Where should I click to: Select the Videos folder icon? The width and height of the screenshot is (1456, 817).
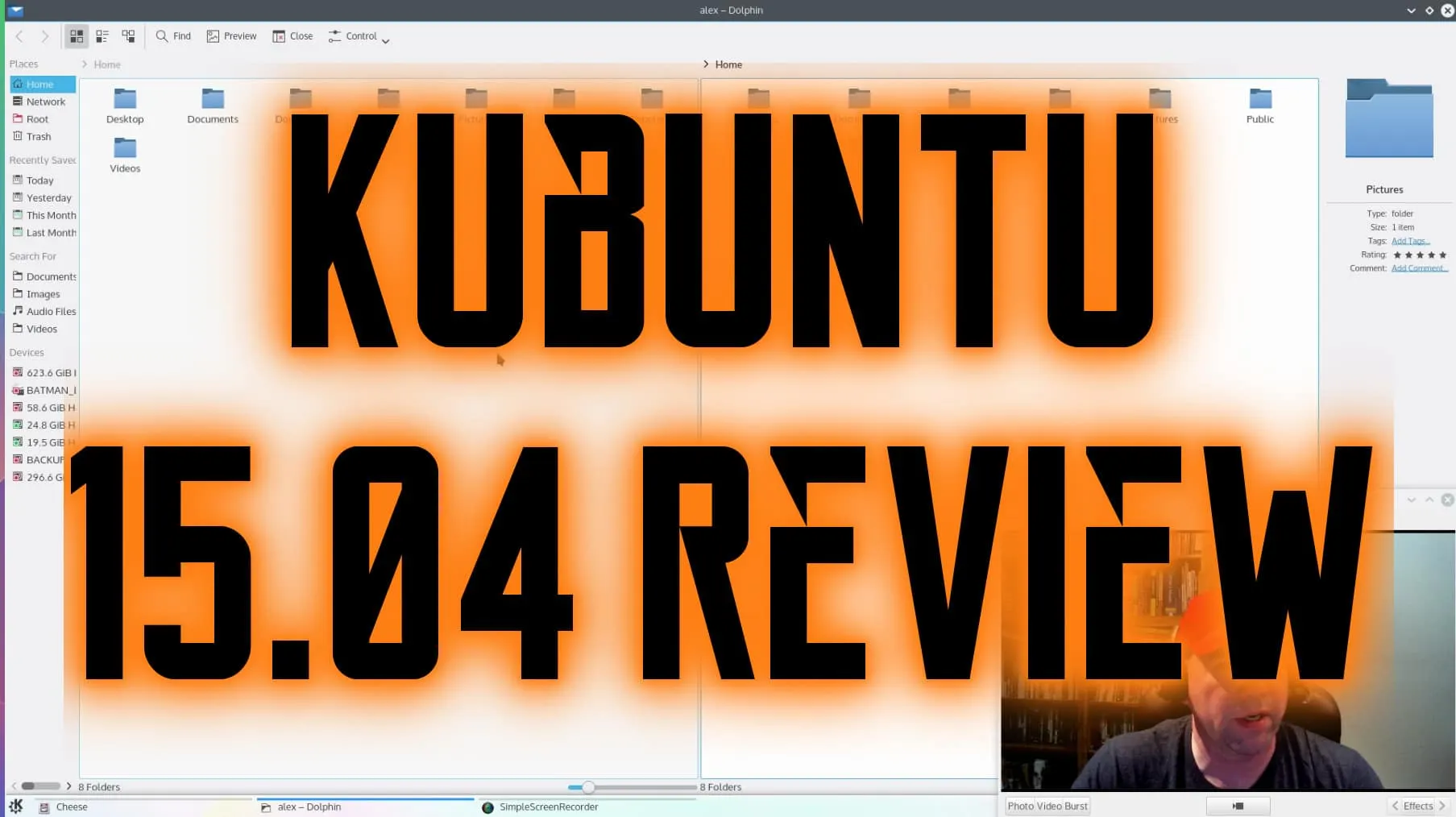[x=125, y=155]
